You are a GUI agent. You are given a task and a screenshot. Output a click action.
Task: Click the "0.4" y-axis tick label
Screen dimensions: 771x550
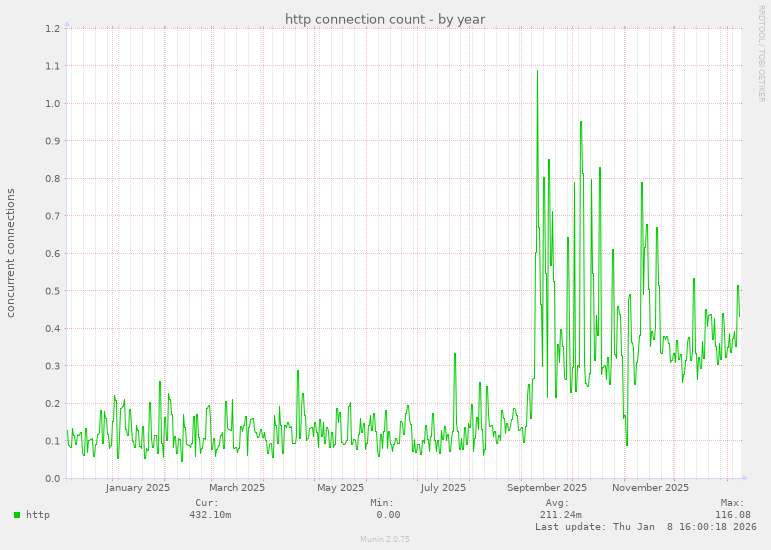[53, 328]
